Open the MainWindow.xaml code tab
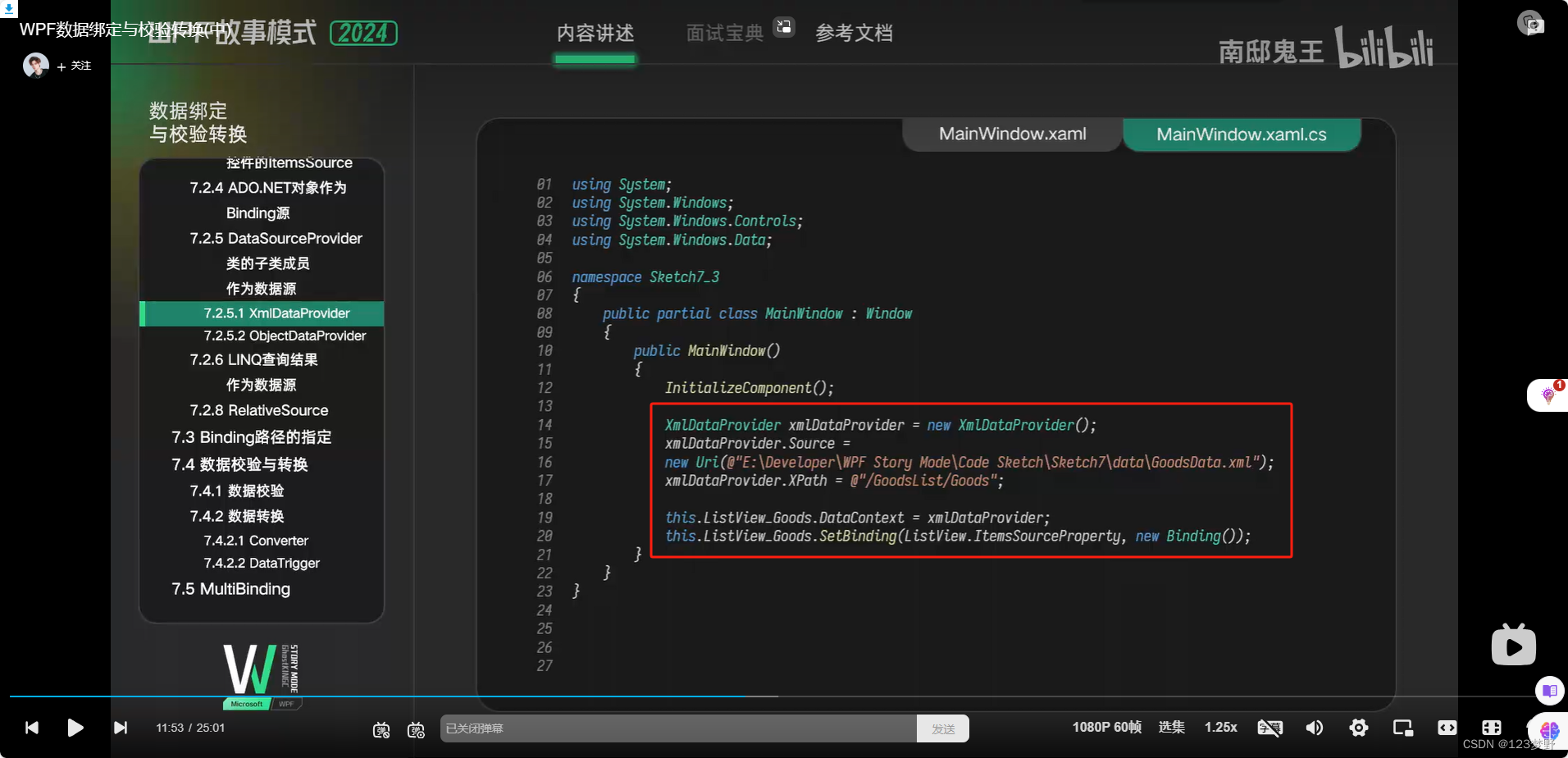Screen dimensions: 1568x758 click(x=1012, y=134)
